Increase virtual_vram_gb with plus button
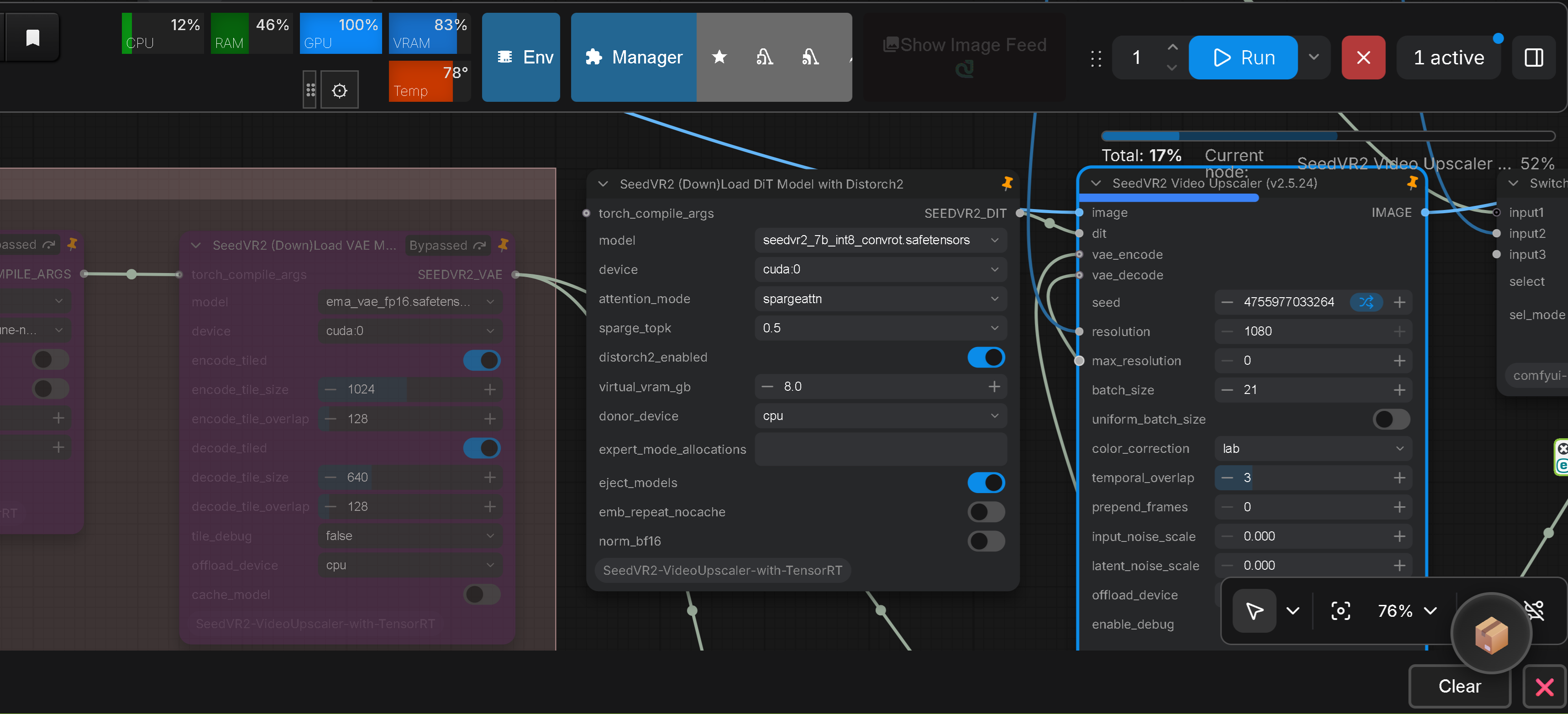The height and width of the screenshot is (714, 1568). 994,387
